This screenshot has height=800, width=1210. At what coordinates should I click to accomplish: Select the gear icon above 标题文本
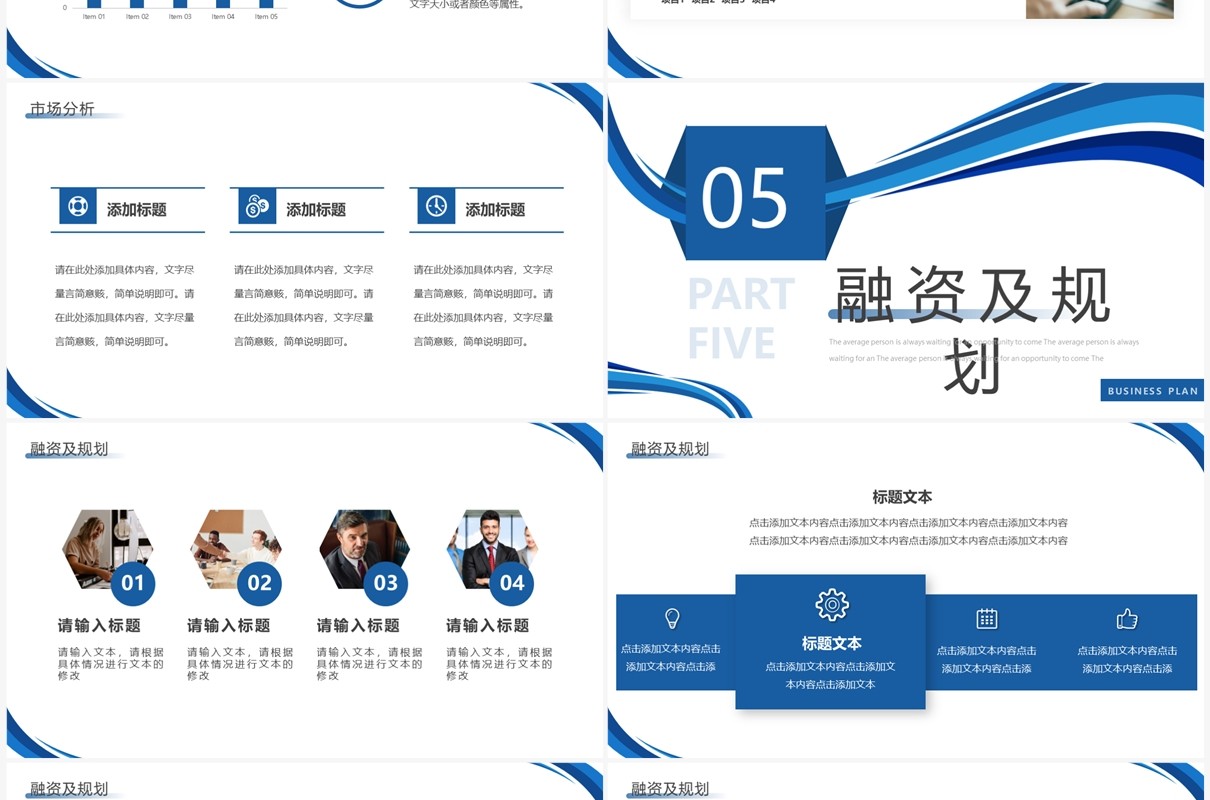[831, 605]
